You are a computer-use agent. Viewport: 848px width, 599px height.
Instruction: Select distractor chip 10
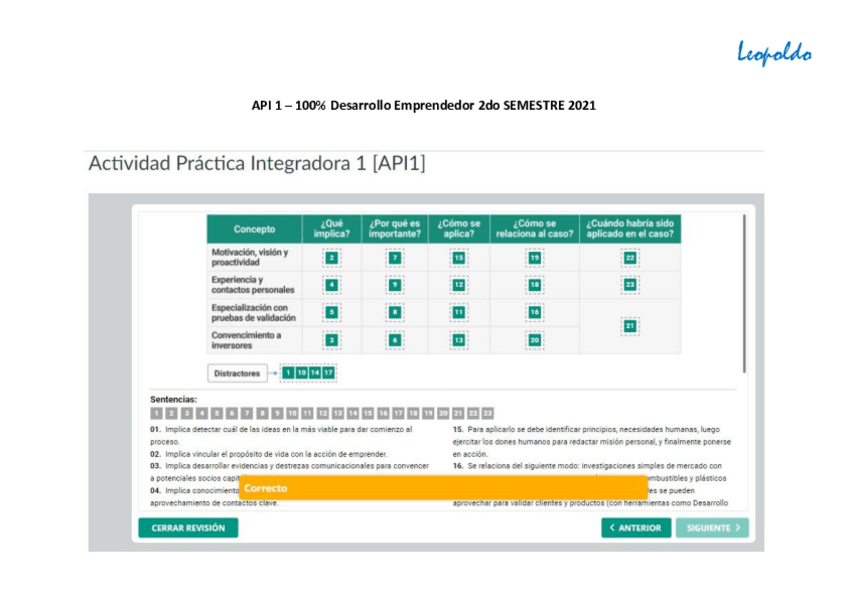[301, 371]
